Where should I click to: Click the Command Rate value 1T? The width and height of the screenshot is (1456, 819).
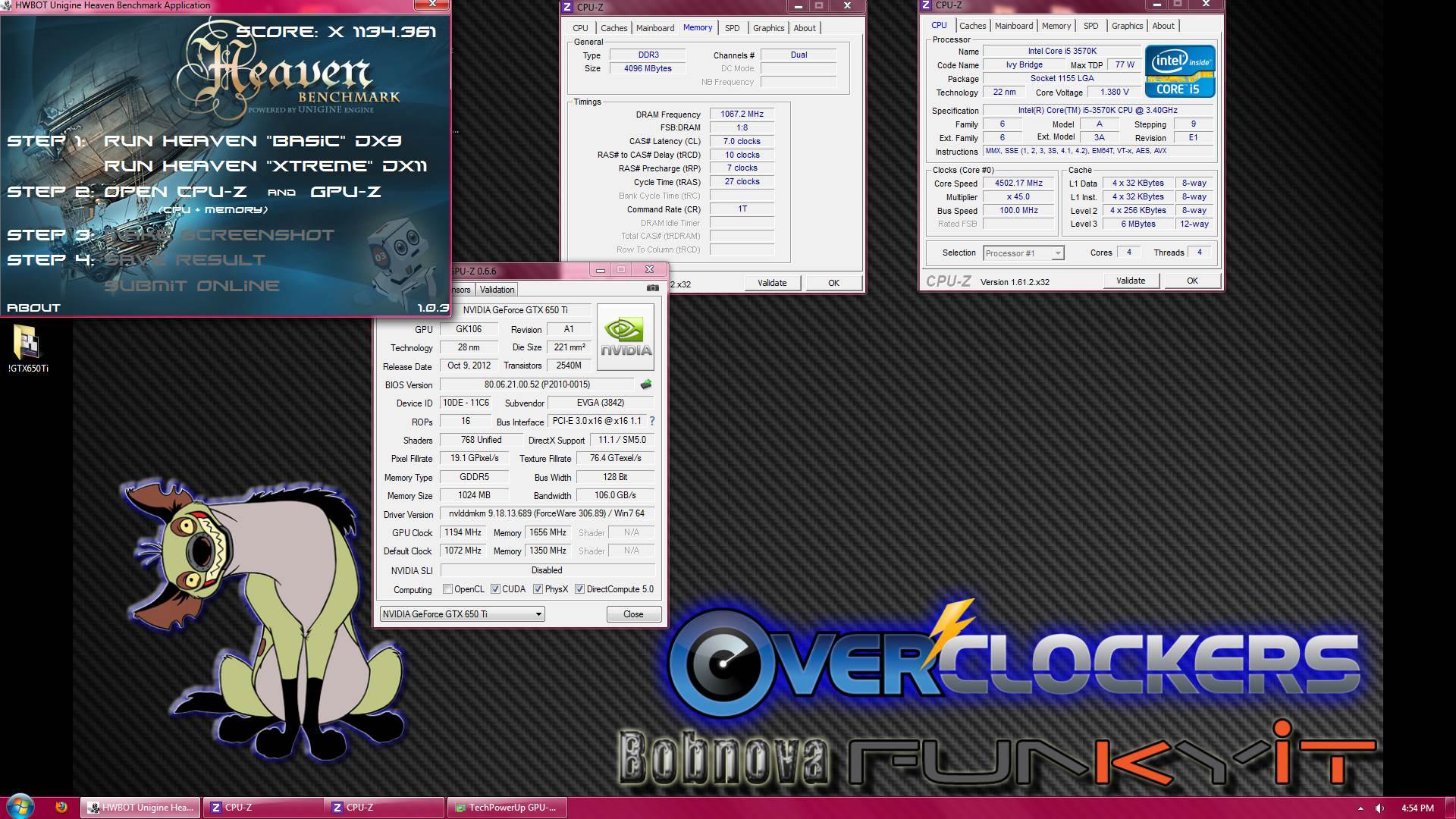point(742,209)
